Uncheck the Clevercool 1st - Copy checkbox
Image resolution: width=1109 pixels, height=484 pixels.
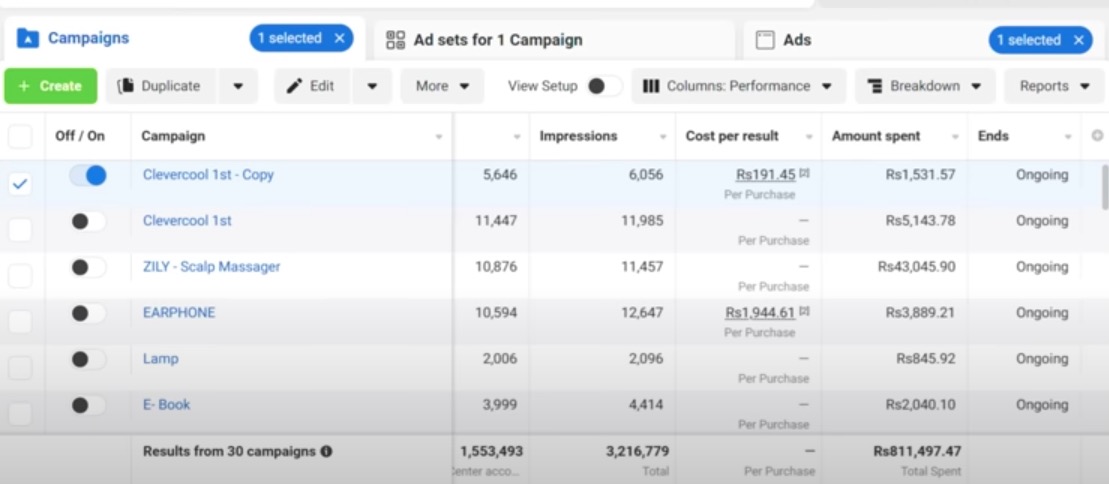(x=20, y=184)
